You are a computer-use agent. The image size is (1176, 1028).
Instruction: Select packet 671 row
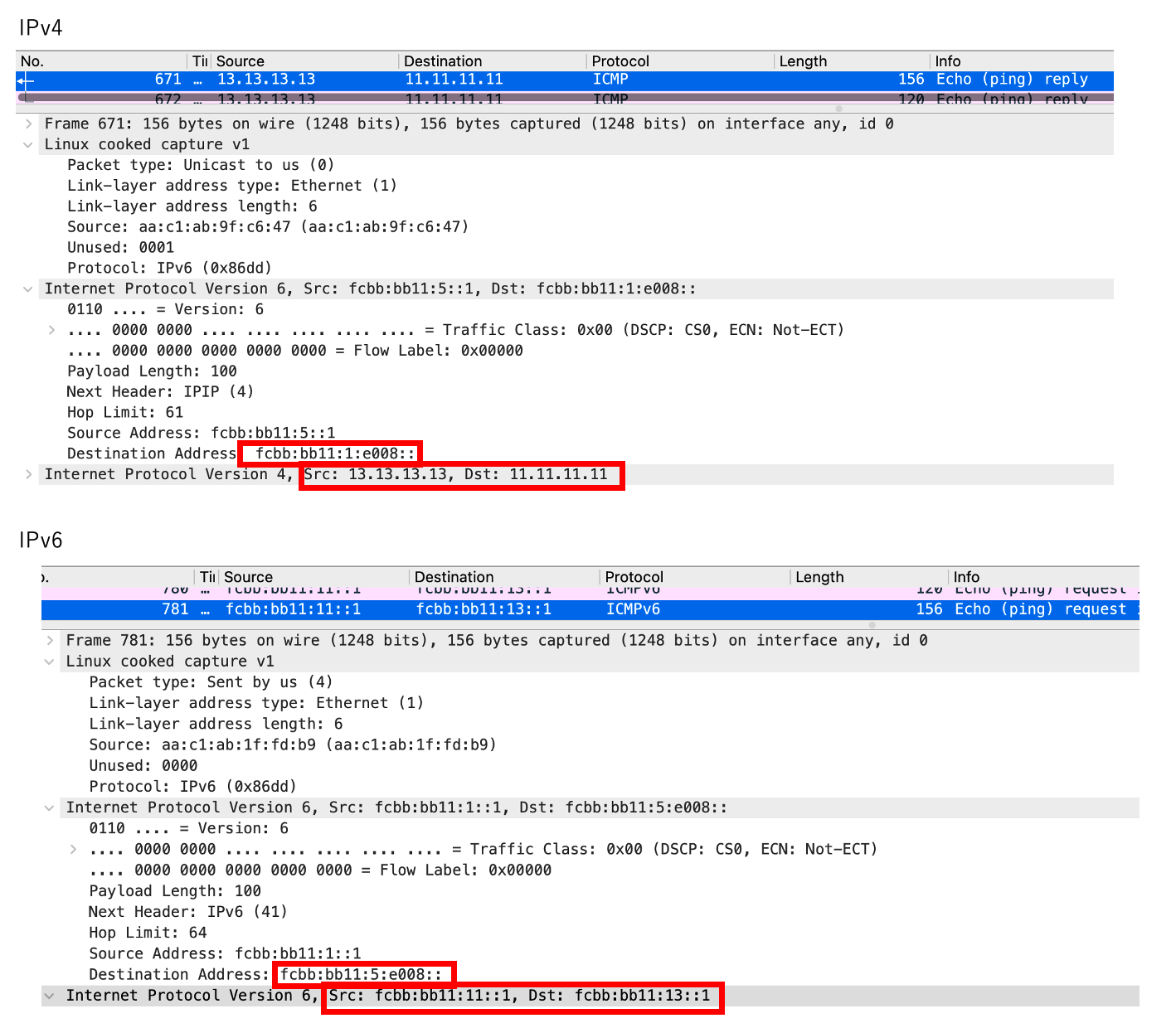pyautogui.click(x=564, y=80)
